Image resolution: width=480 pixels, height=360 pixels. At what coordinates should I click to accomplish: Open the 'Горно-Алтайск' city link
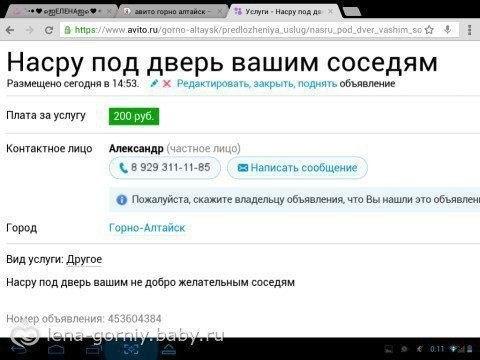coord(147,228)
